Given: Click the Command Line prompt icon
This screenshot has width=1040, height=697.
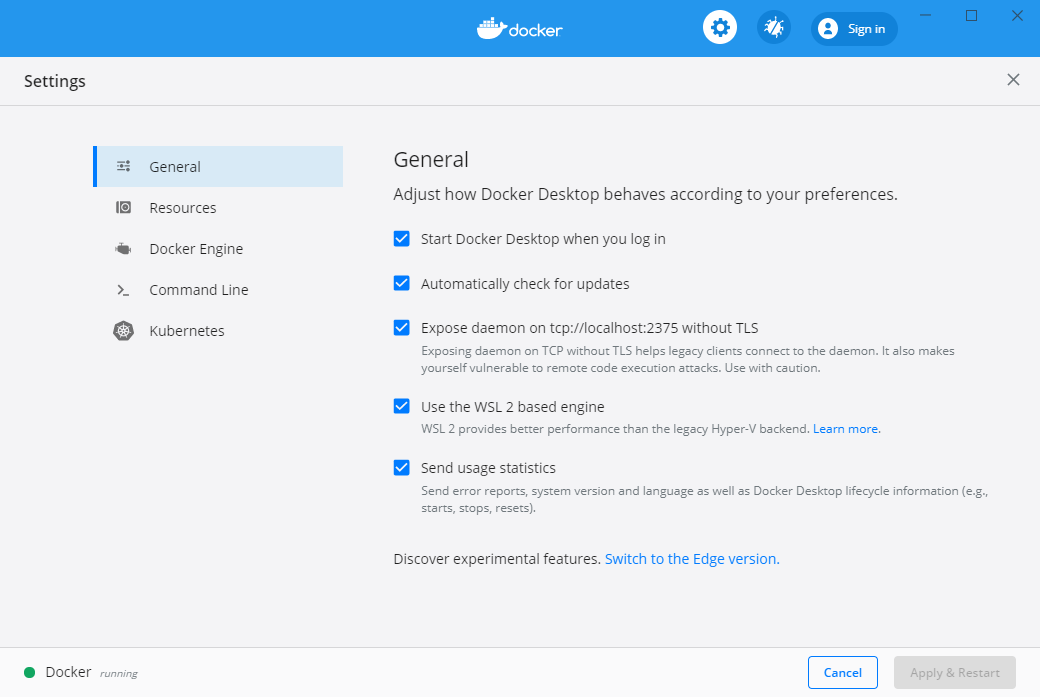Looking at the screenshot, I should click(123, 290).
